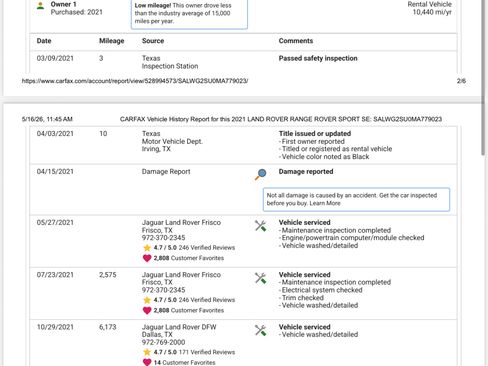The width and height of the screenshot is (488, 366).
Task: Click the '10,440 mi/yr' value
Action: tap(432, 12)
